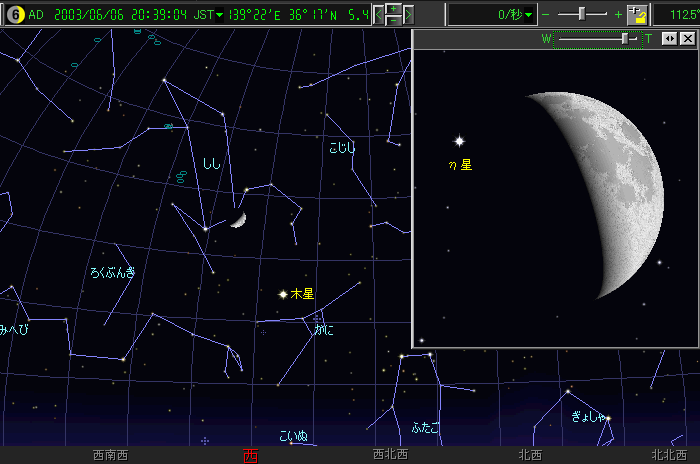The width and height of the screenshot is (700, 464).
Task: Click the crescent moon on star chart
Action: [238, 221]
